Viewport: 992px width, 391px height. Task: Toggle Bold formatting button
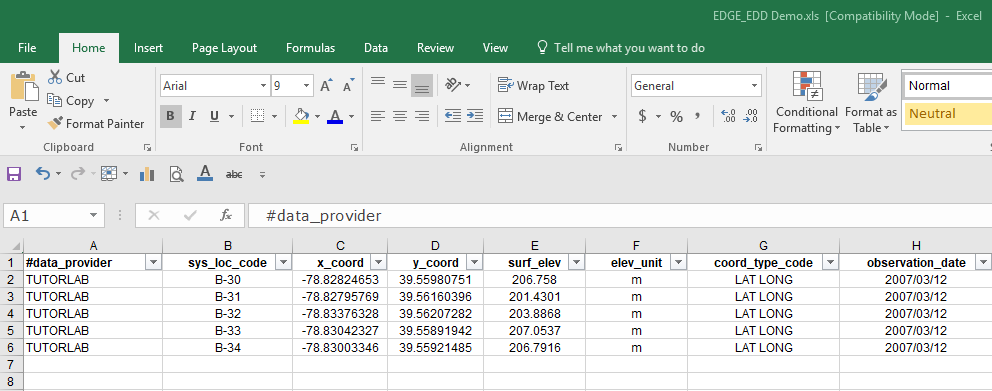tap(170, 116)
